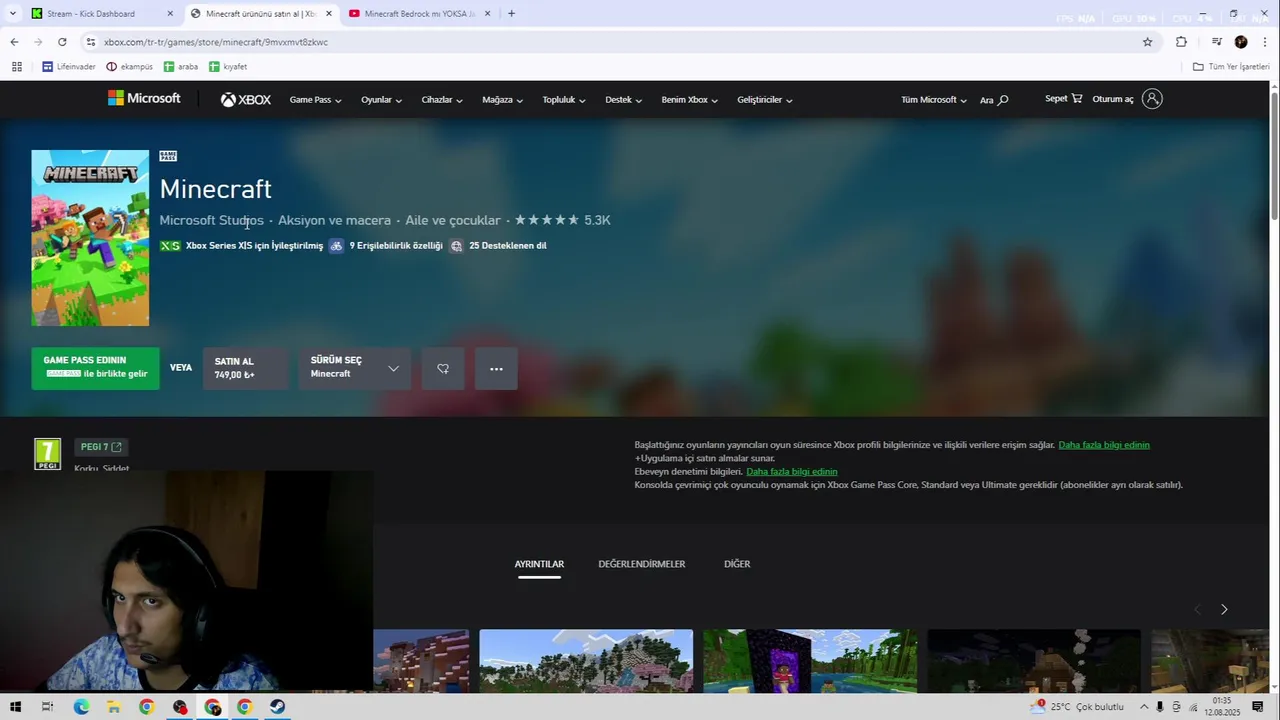Open the 5.3K star ratings
The width and height of the screenshot is (1280, 720).
coord(562,220)
